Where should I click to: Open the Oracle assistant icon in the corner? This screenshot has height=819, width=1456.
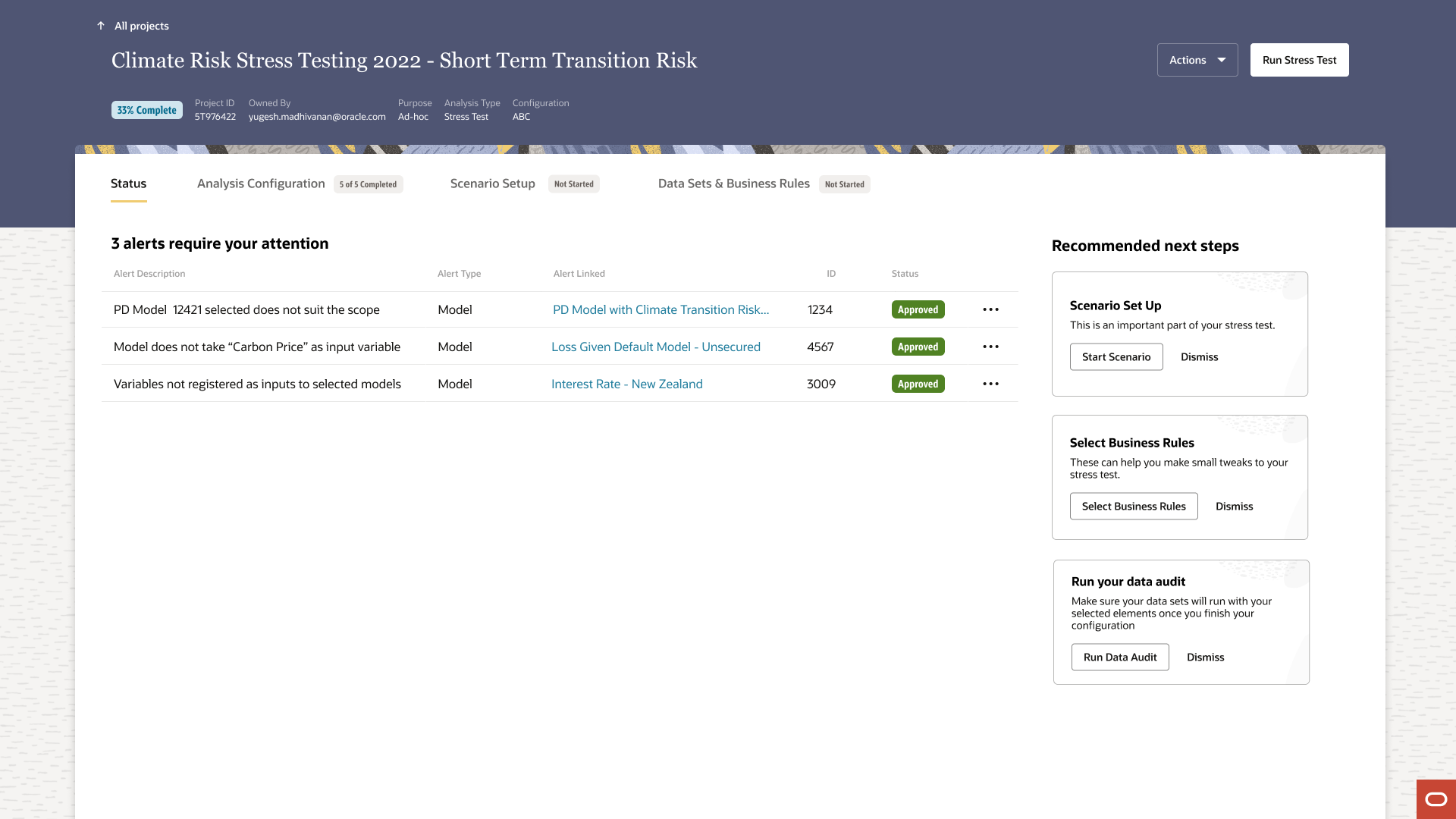click(1436, 799)
